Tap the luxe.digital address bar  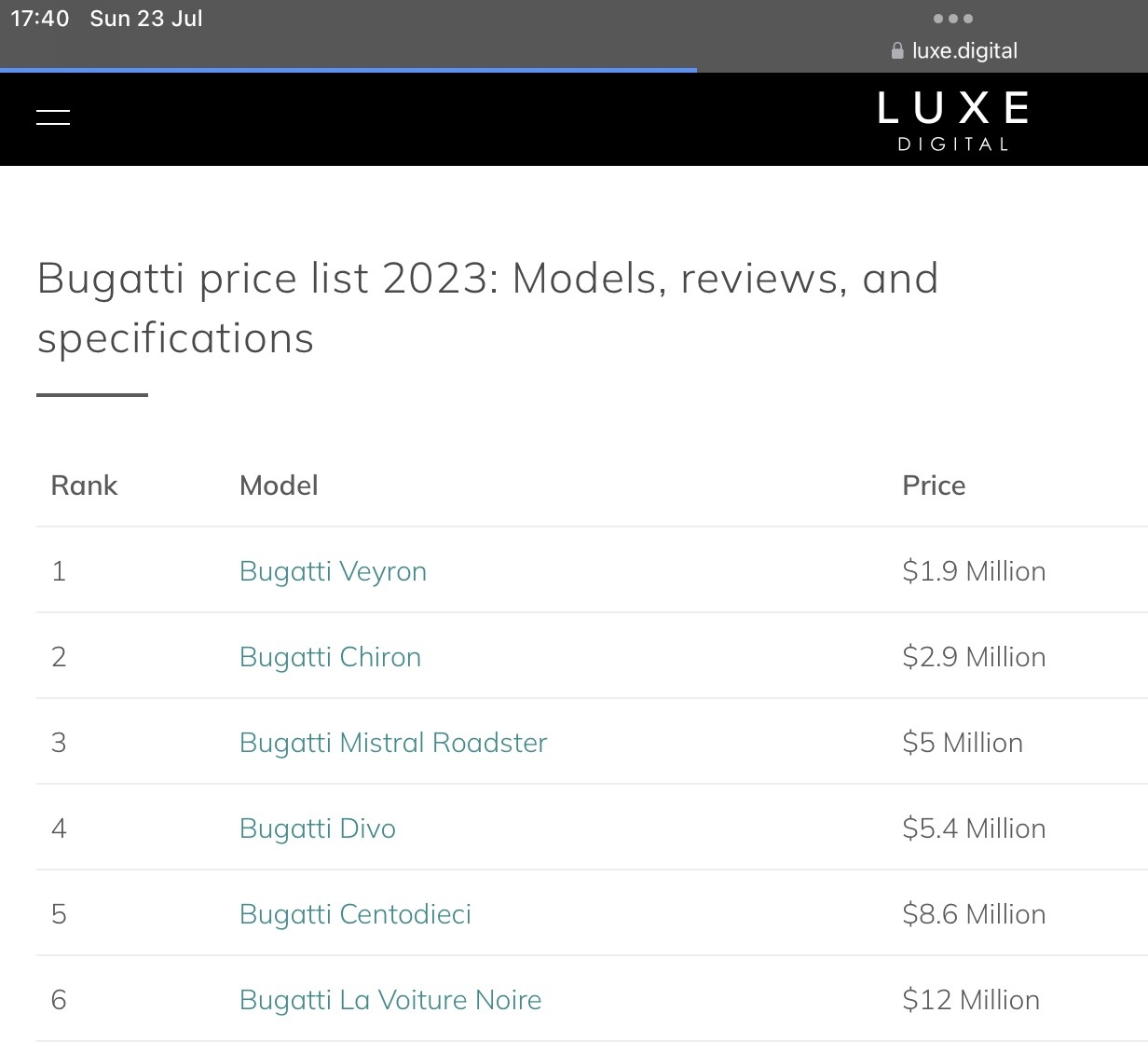954,51
